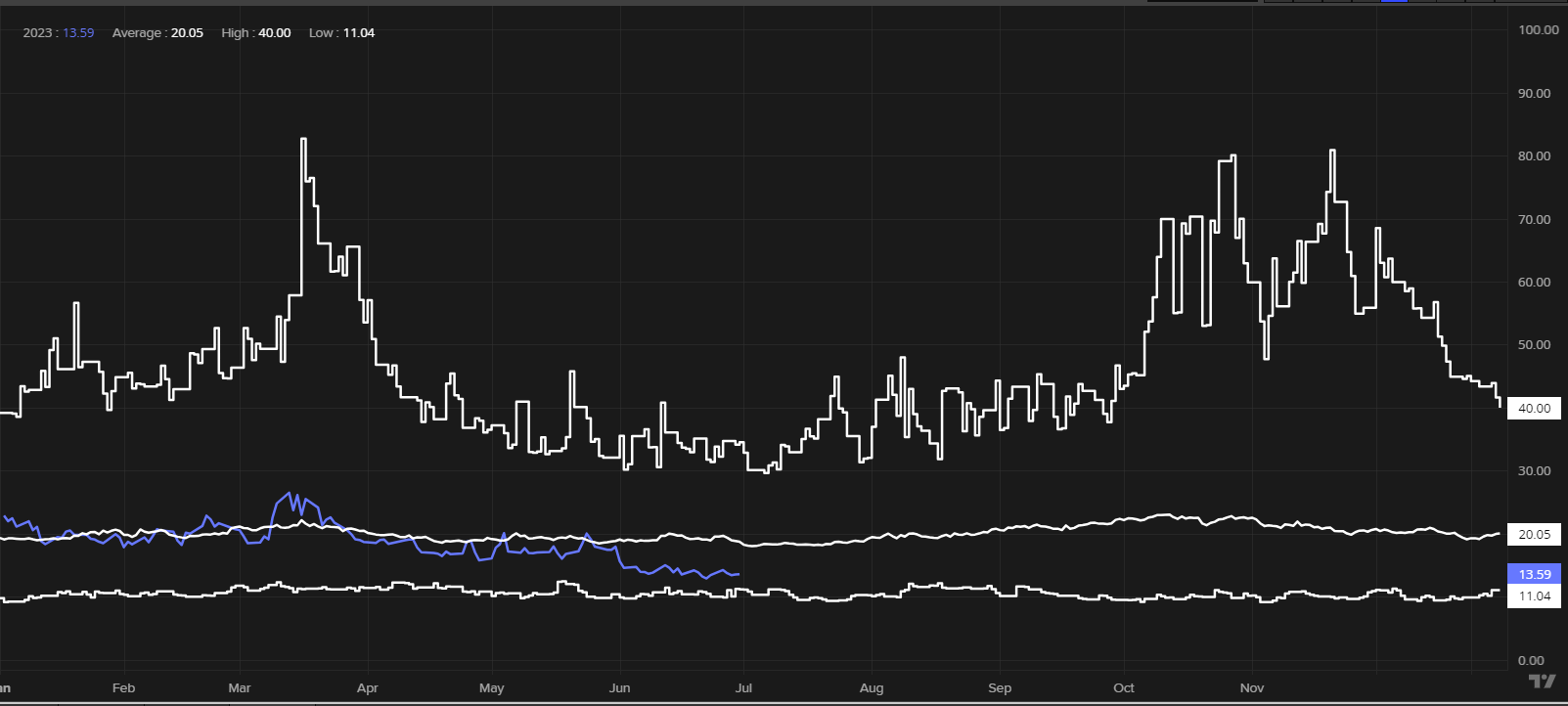Click the Jul label on time axis
Viewport: 1568px width, 706px height.
744,688
